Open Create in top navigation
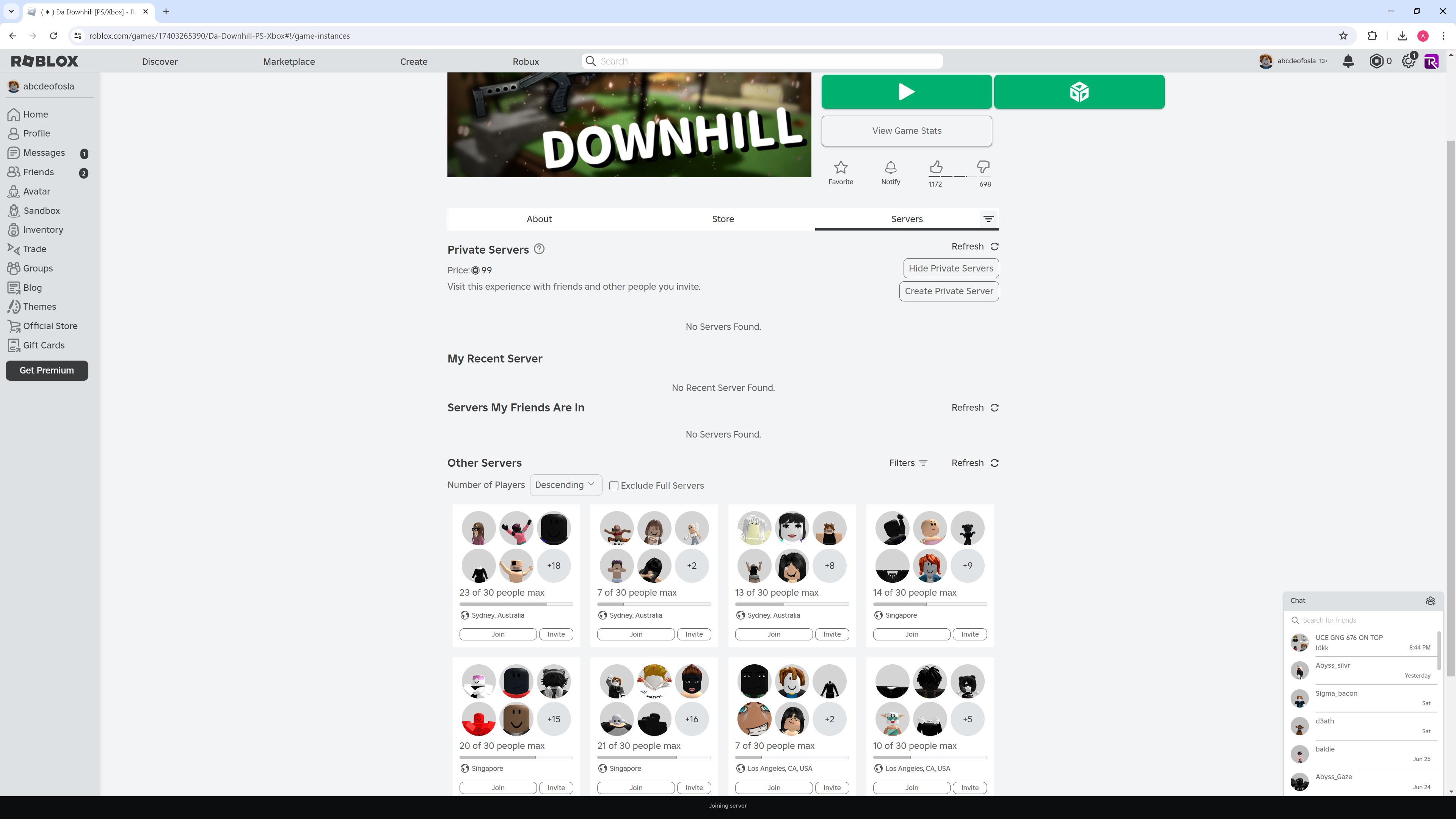This screenshot has height=819, width=1456. coord(414,61)
